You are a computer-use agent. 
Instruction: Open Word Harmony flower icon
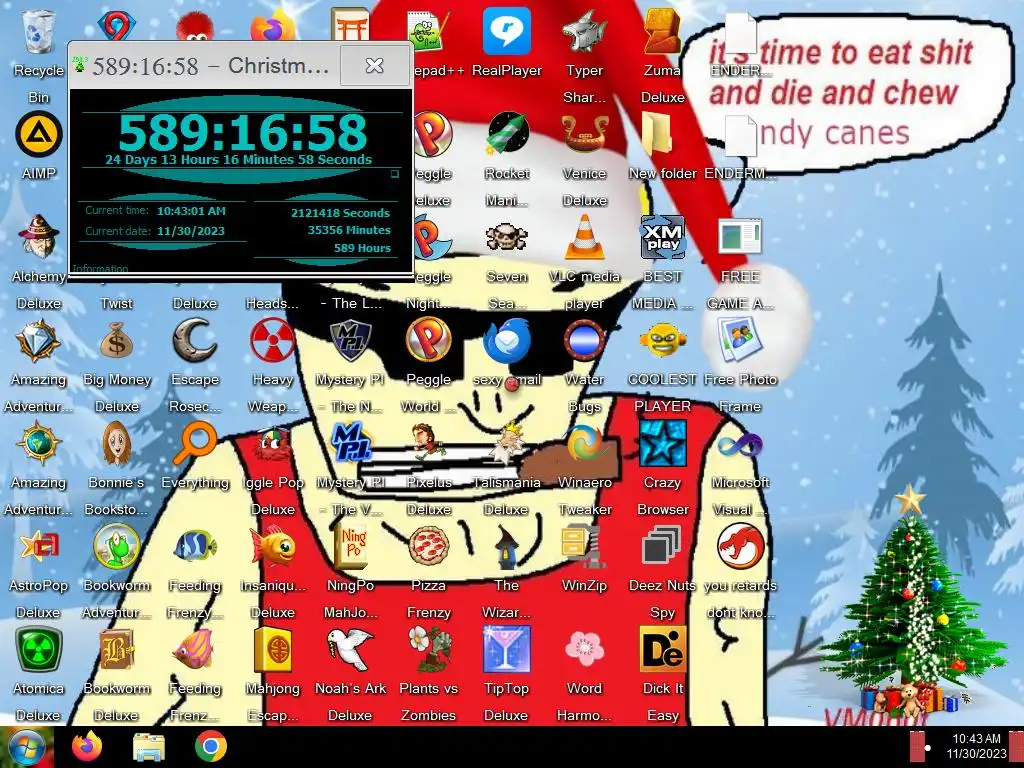[x=584, y=648]
